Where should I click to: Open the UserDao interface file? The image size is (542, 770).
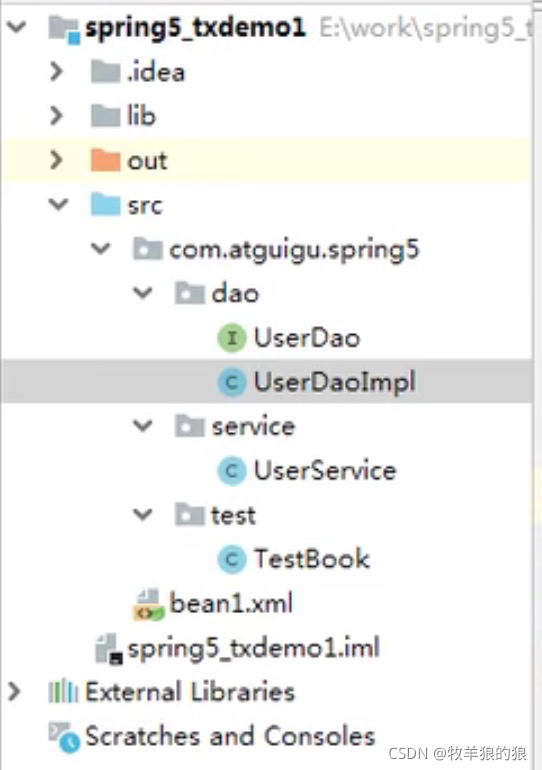click(307, 338)
